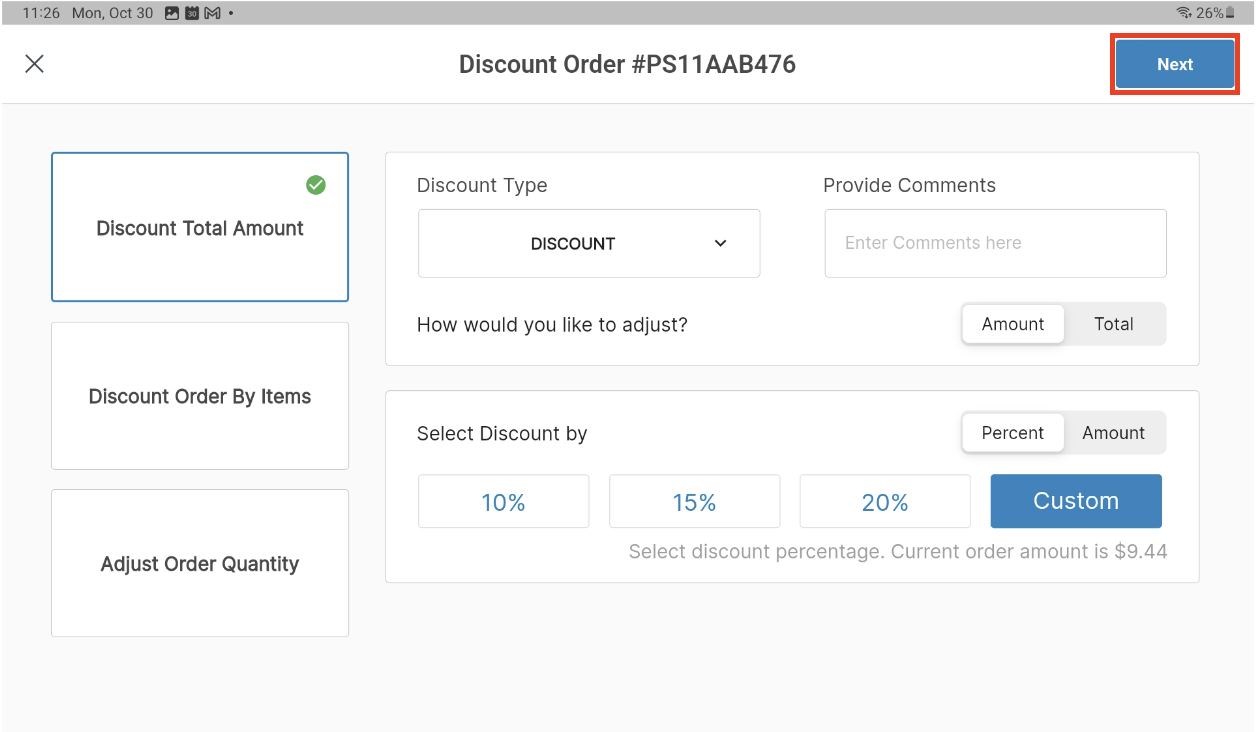Click the chevron arrow beside DISCOUNT
The width and height of the screenshot is (1260, 732).
tap(721, 243)
